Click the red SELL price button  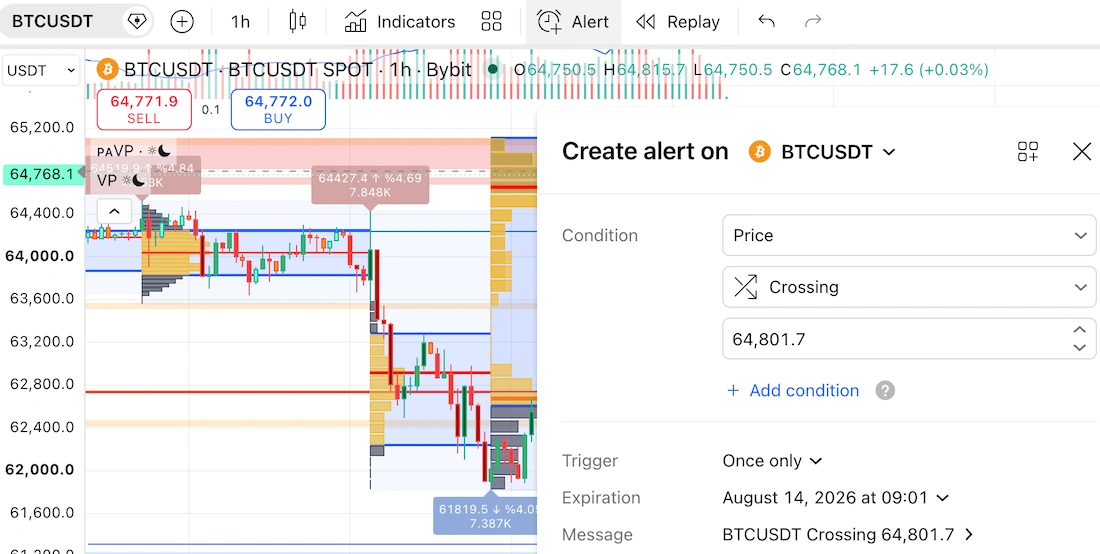[144, 109]
